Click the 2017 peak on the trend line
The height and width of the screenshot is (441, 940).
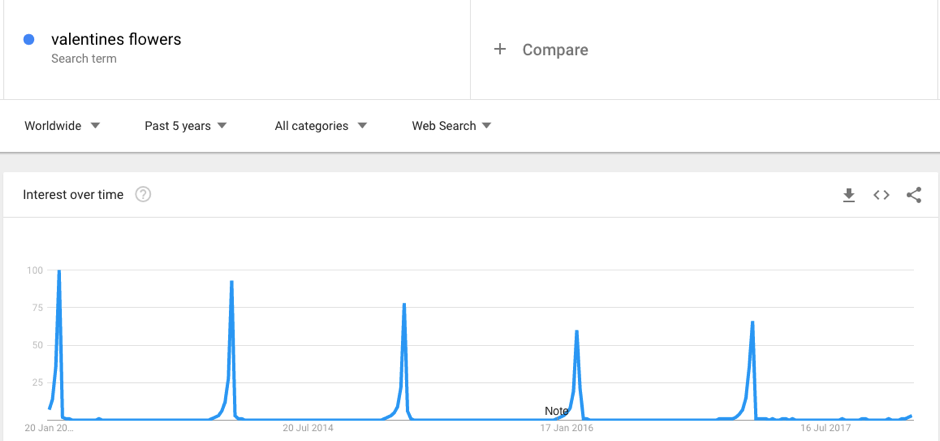(752, 322)
